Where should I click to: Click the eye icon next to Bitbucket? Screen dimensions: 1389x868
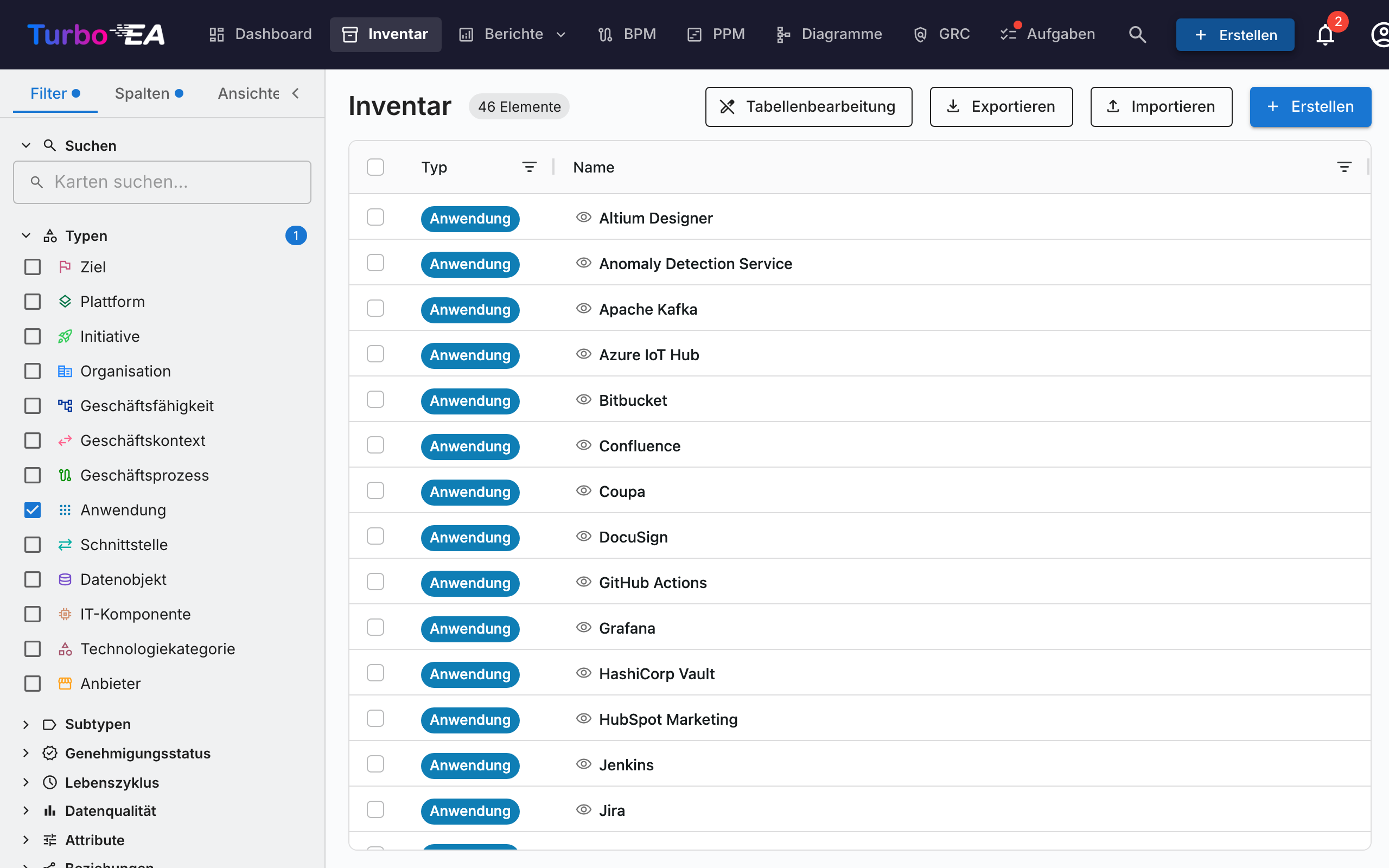[x=584, y=400]
